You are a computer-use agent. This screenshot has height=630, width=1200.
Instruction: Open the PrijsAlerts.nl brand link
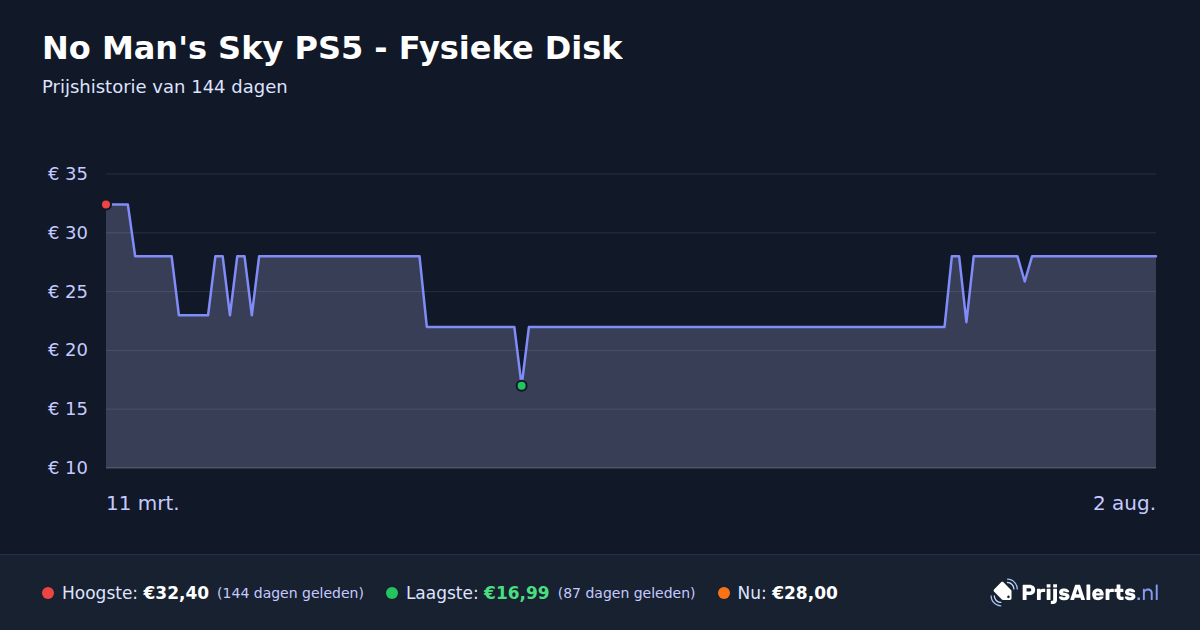[x=1075, y=593]
